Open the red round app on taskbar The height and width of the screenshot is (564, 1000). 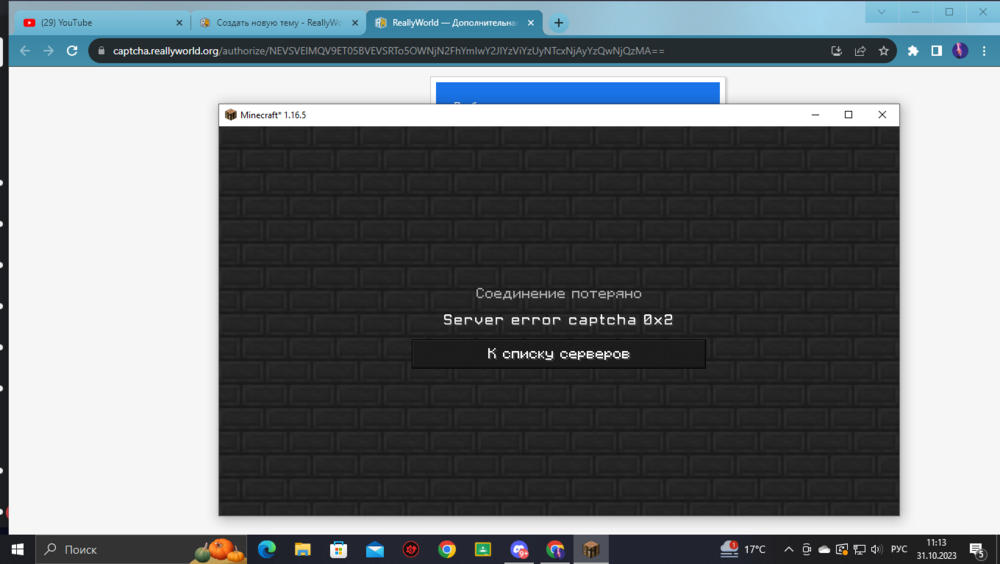[x=411, y=549]
